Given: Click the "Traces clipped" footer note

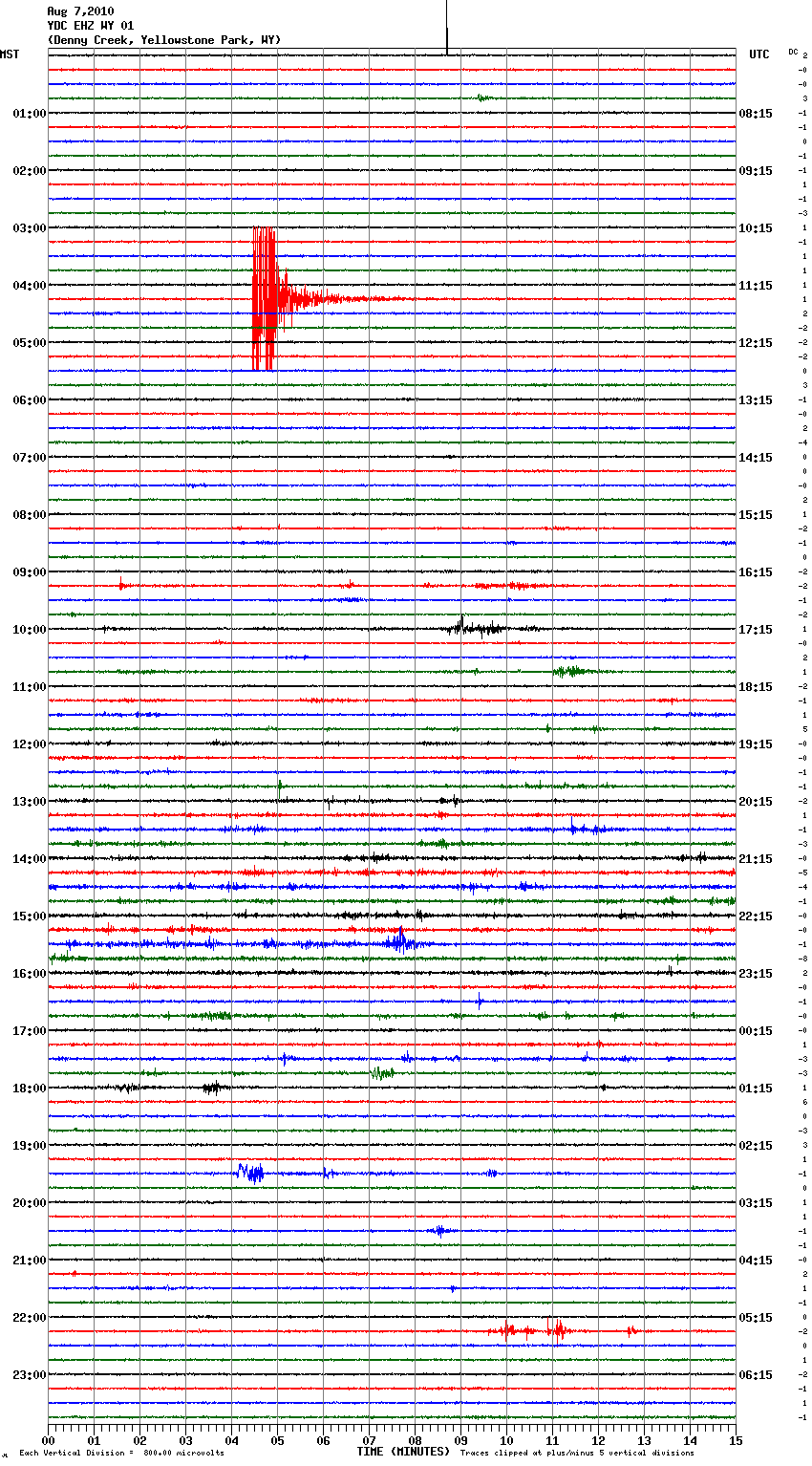Looking at the screenshot, I should (x=577, y=1454).
